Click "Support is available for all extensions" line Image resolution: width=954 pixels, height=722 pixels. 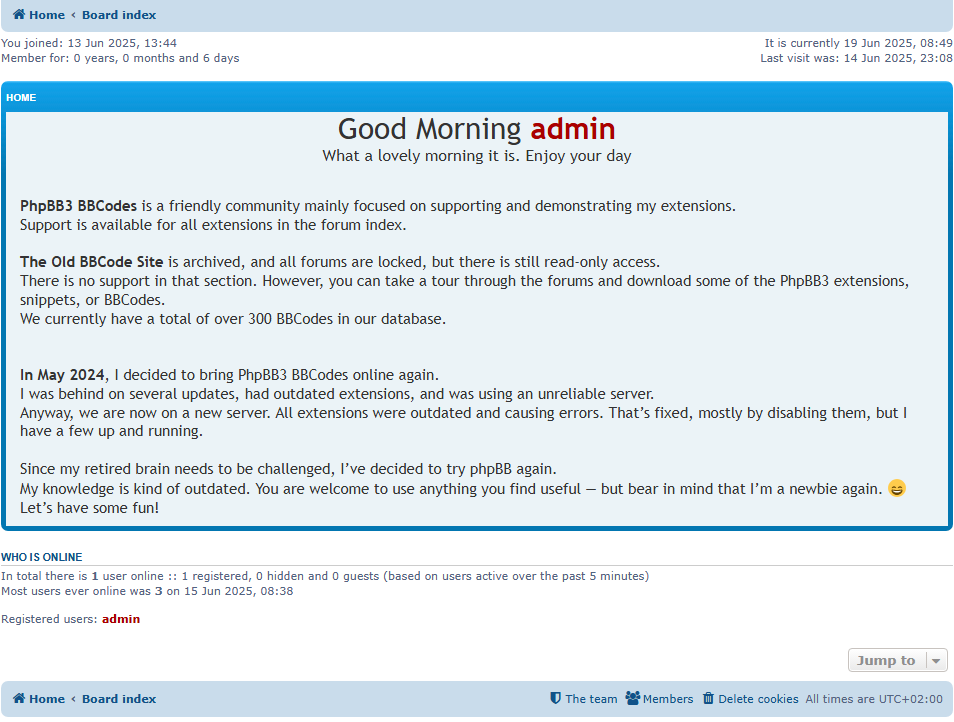point(213,225)
